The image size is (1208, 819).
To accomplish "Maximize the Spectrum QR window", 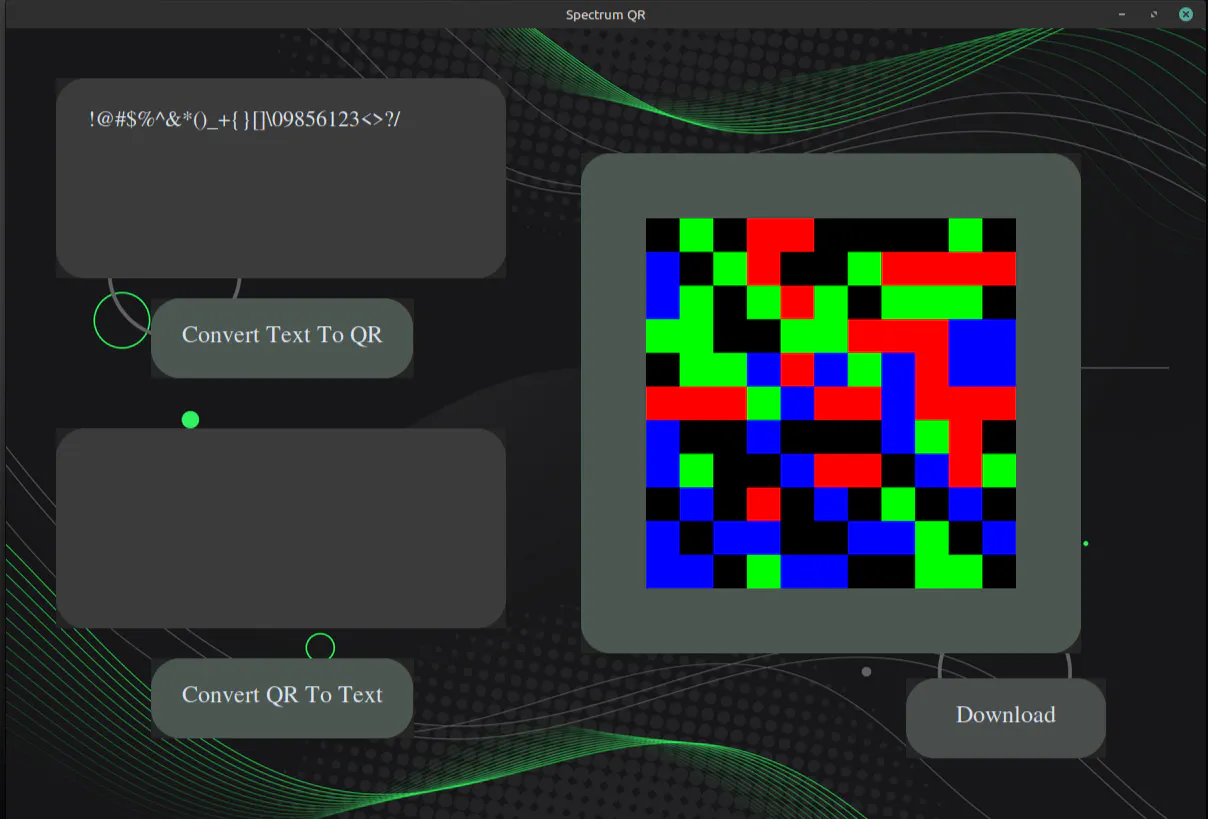I will [1154, 14].
